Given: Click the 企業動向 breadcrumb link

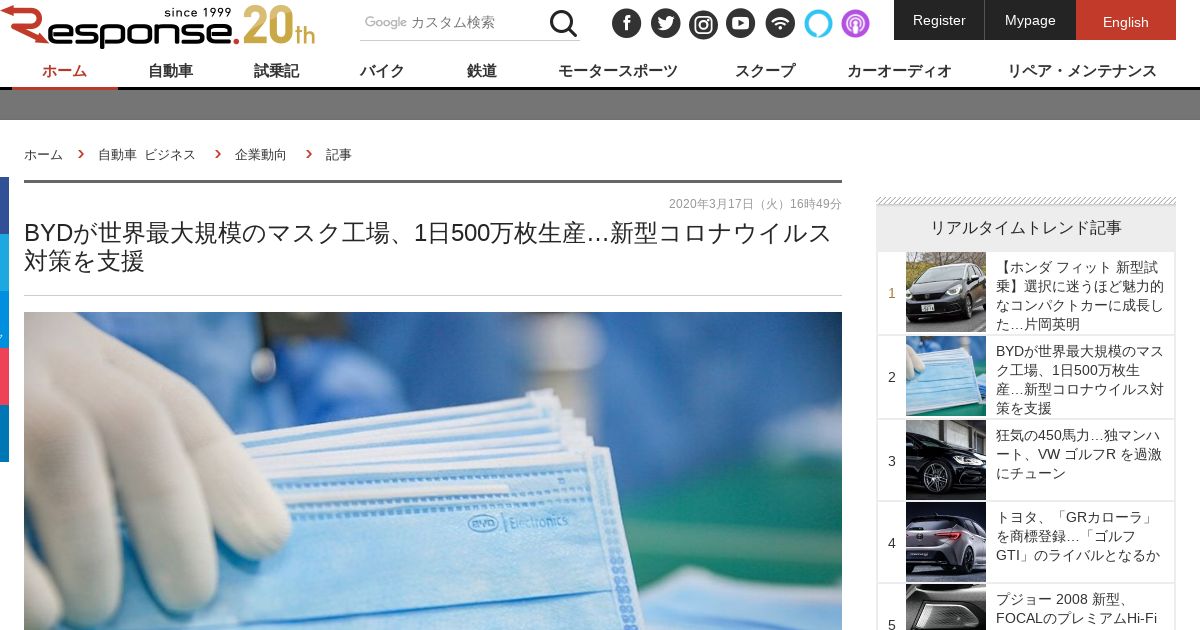Looking at the screenshot, I should coord(261,155).
